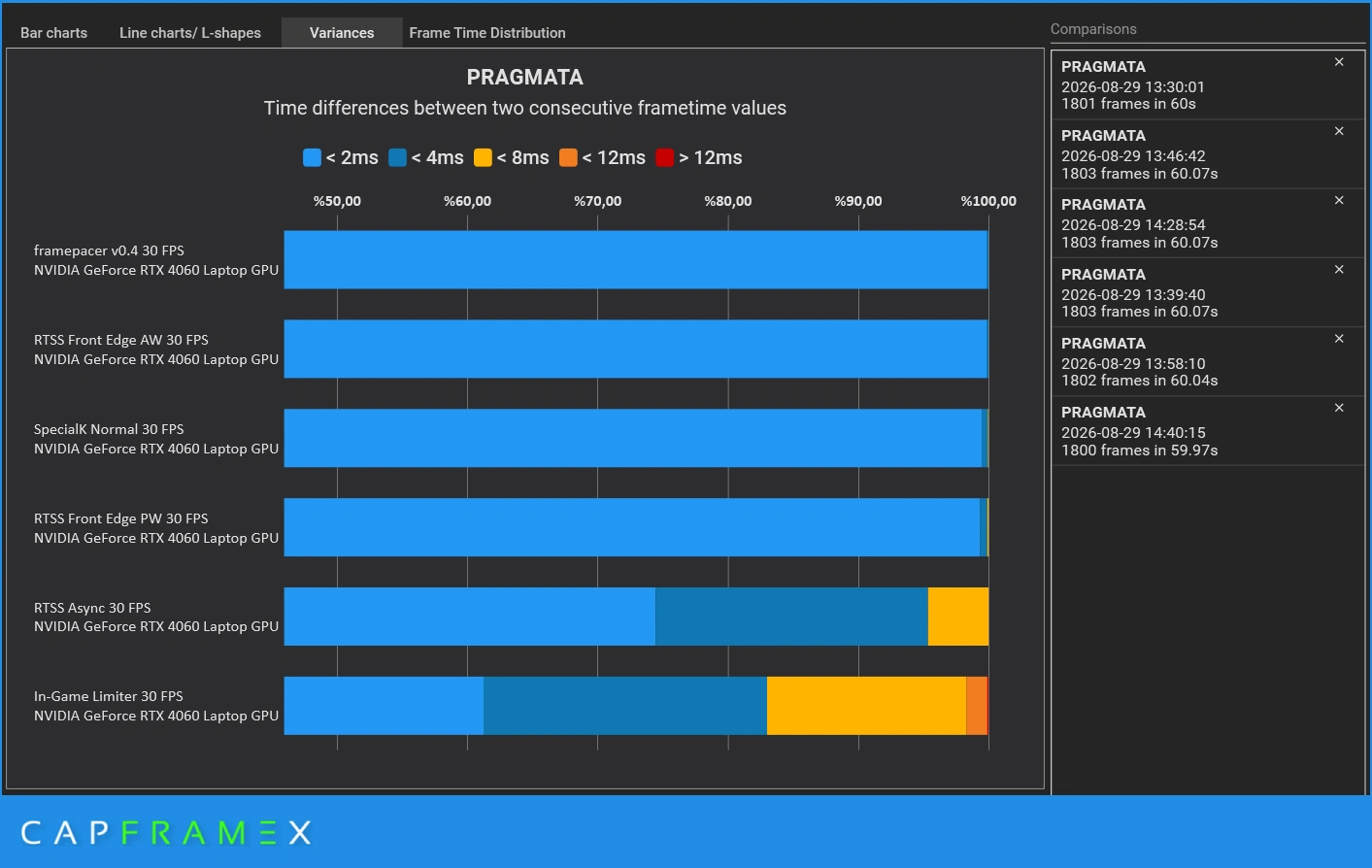Click the chart subtitle about frametime differences
The image size is (1372, 868).
(525, 108)
